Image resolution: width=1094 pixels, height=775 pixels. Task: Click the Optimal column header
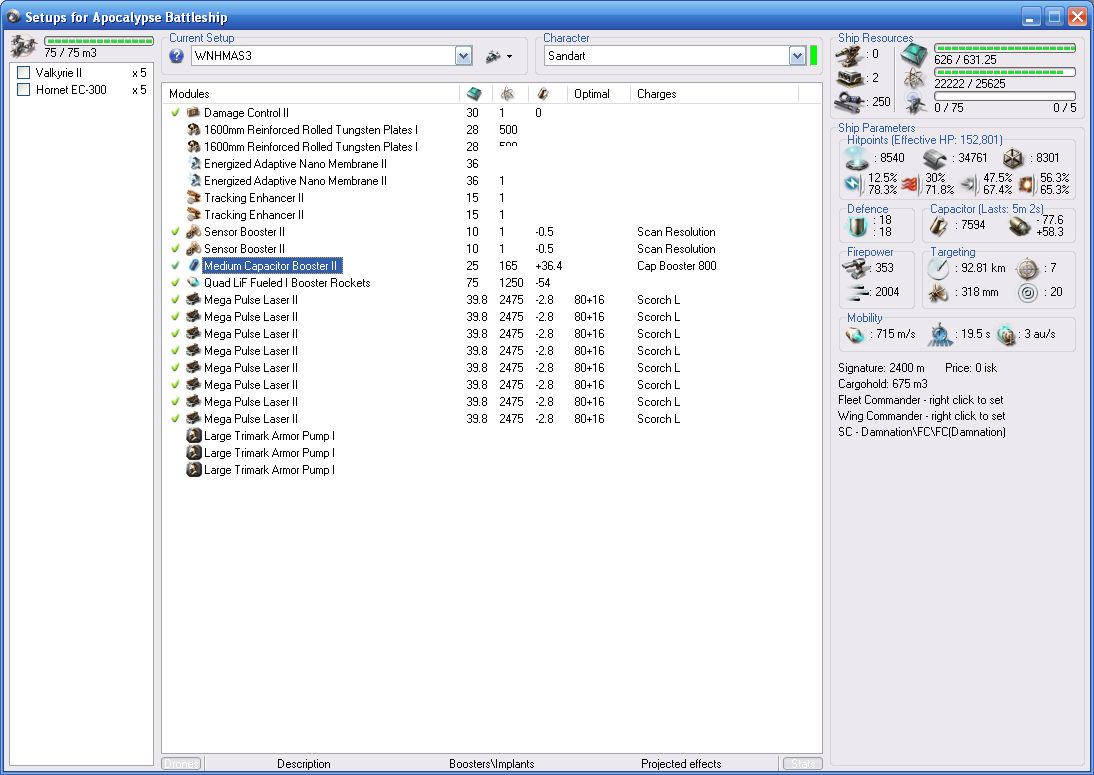point(599,93)
